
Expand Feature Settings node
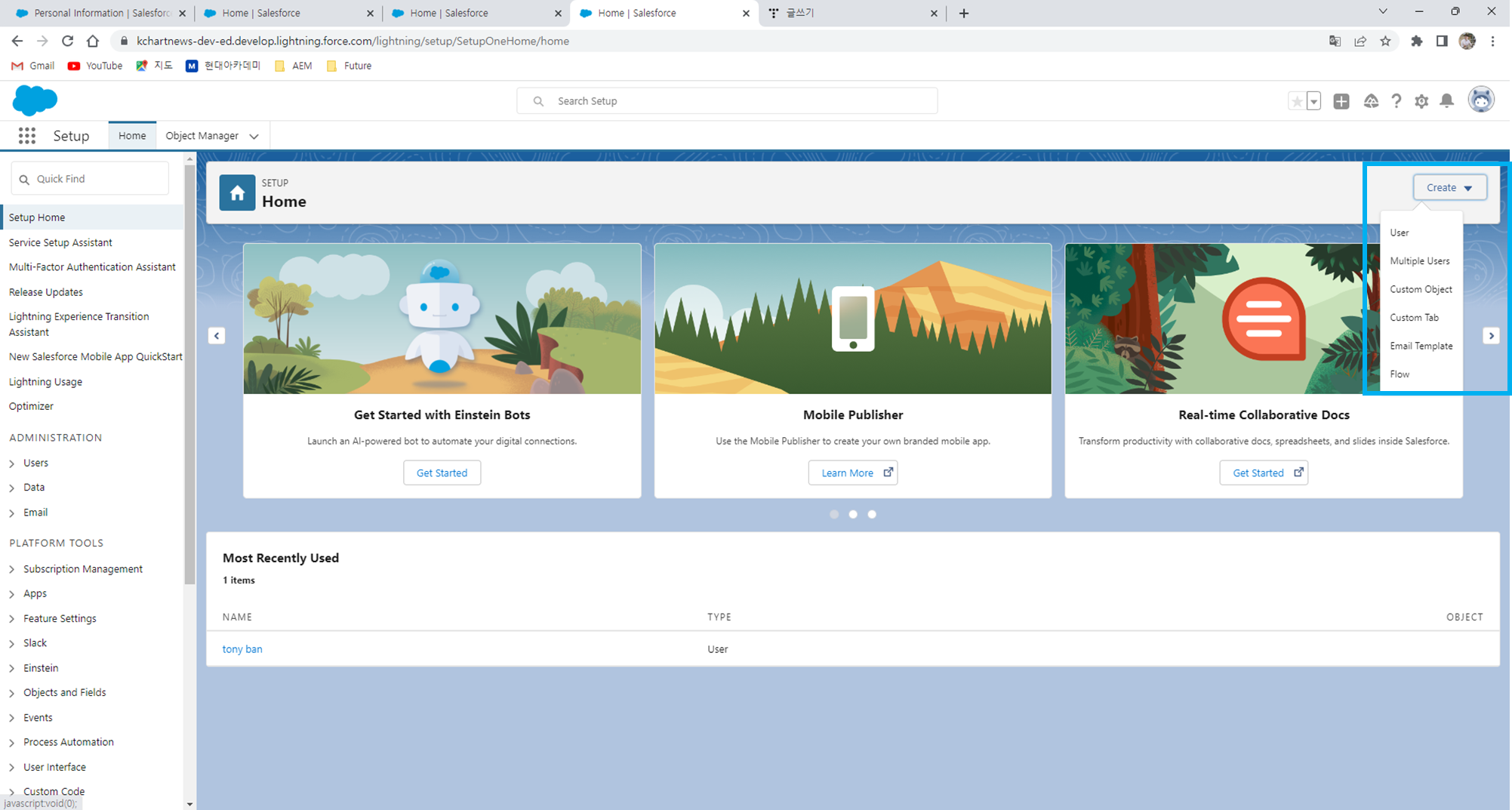(12, 619)
